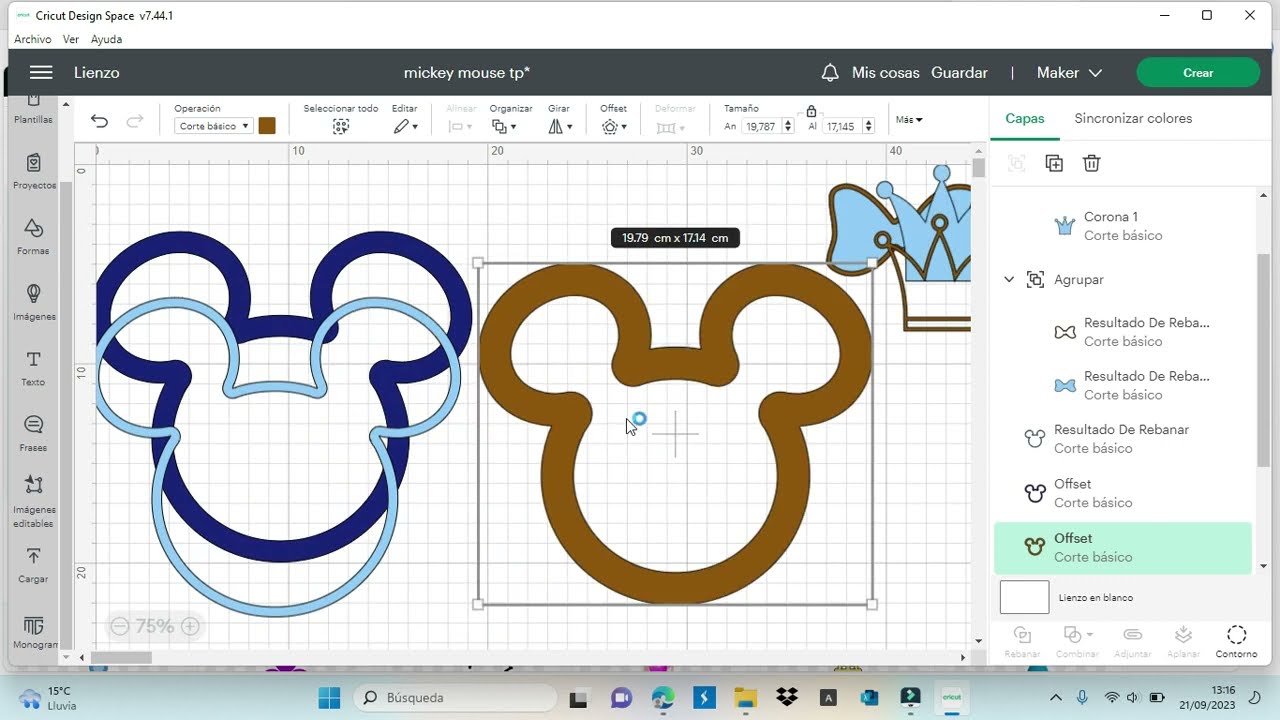The height and width of the screenshot is (720, 1280).
Task: Open Dropbox from taskbar
Action: (787, 697)
